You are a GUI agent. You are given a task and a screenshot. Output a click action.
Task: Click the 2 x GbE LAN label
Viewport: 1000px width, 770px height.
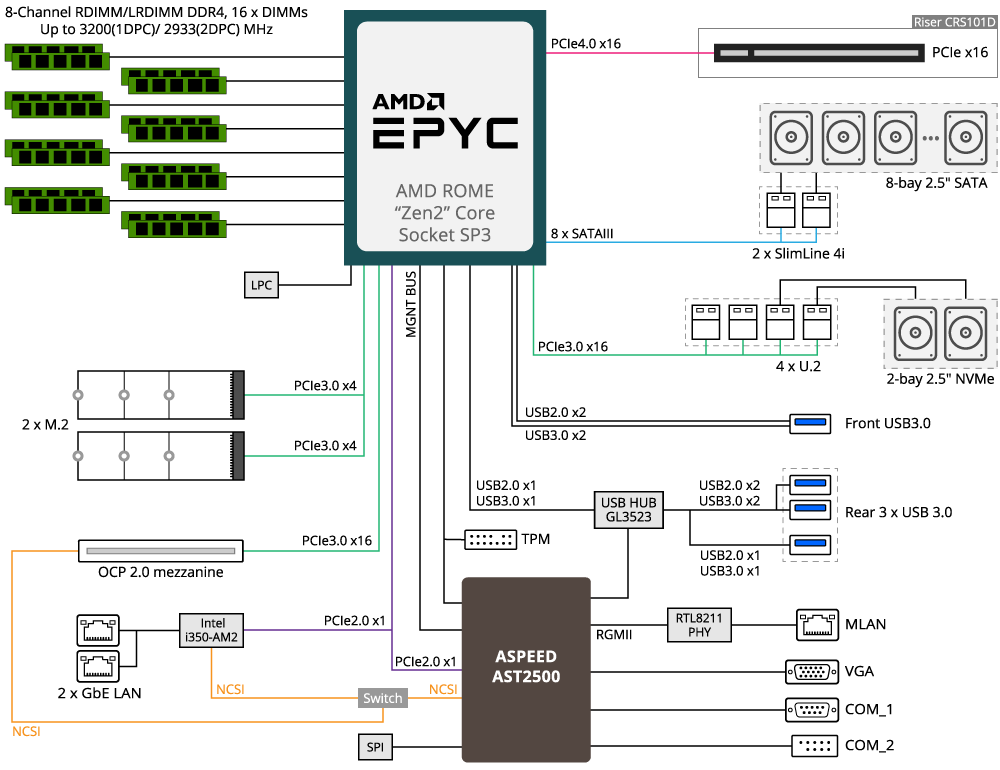tap(99, 693)
